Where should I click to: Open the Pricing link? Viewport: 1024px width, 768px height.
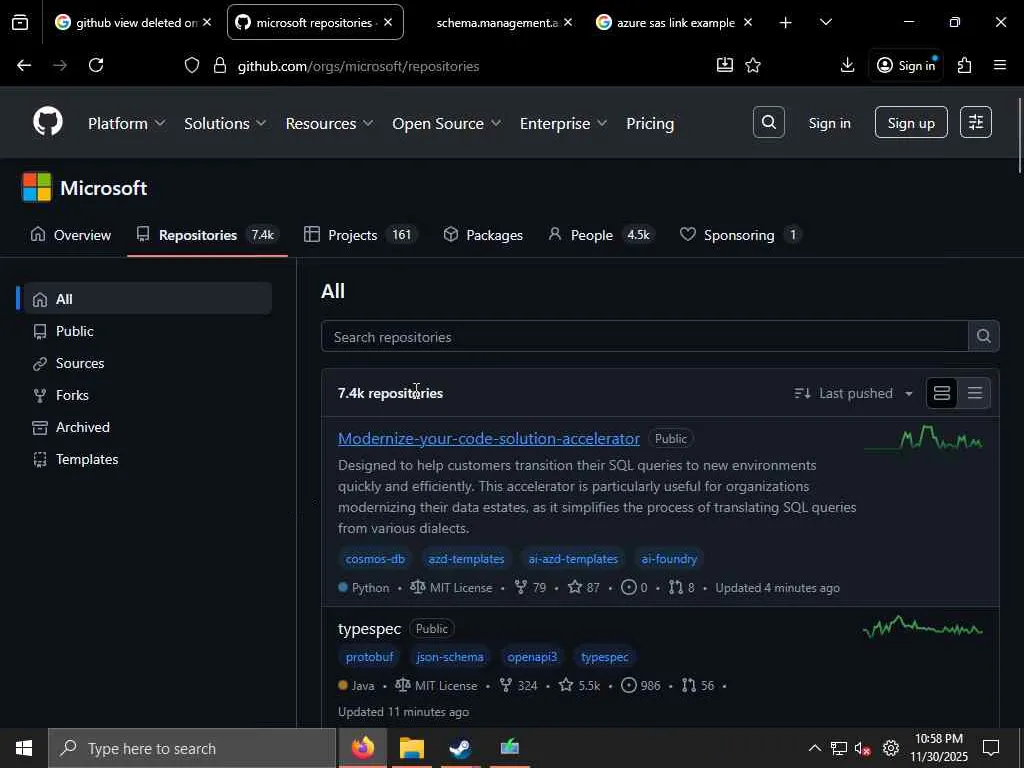[650, 123]
